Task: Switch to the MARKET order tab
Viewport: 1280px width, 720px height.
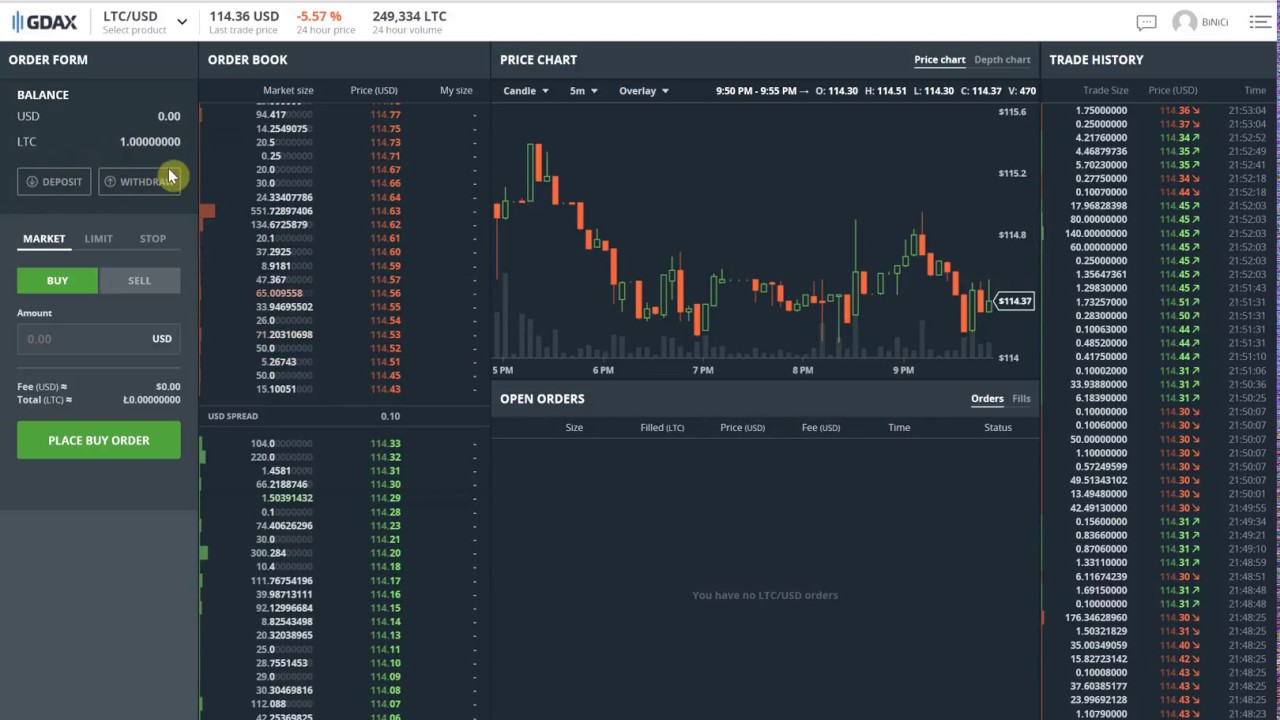Action: 44,239
